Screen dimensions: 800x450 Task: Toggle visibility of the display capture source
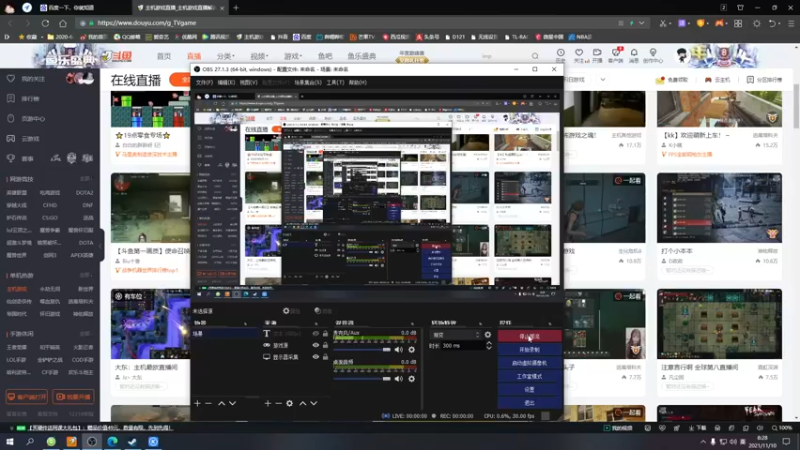coord(315,357)
